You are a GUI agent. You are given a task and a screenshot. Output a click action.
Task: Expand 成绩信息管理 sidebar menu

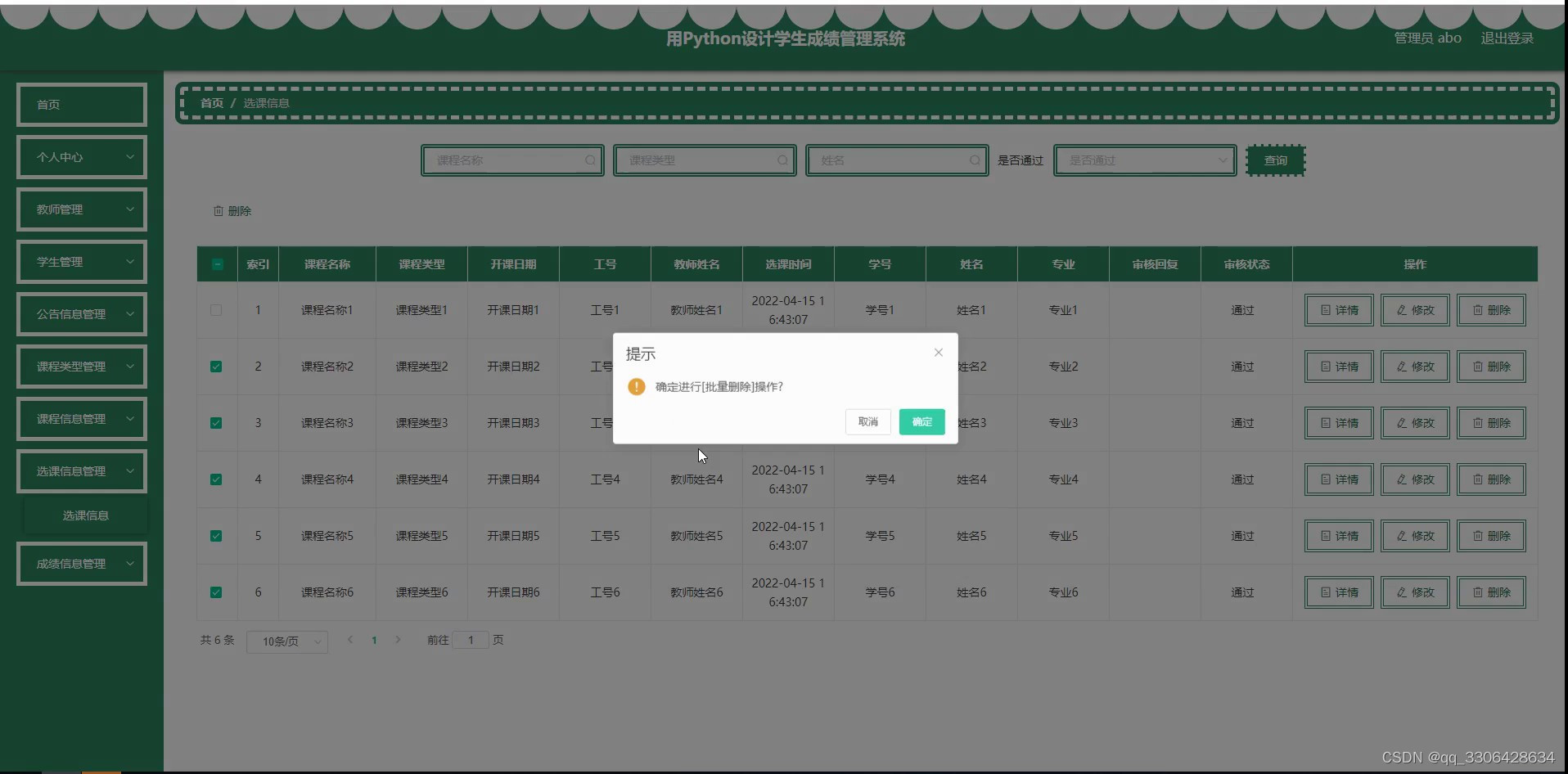coord(82,564)
